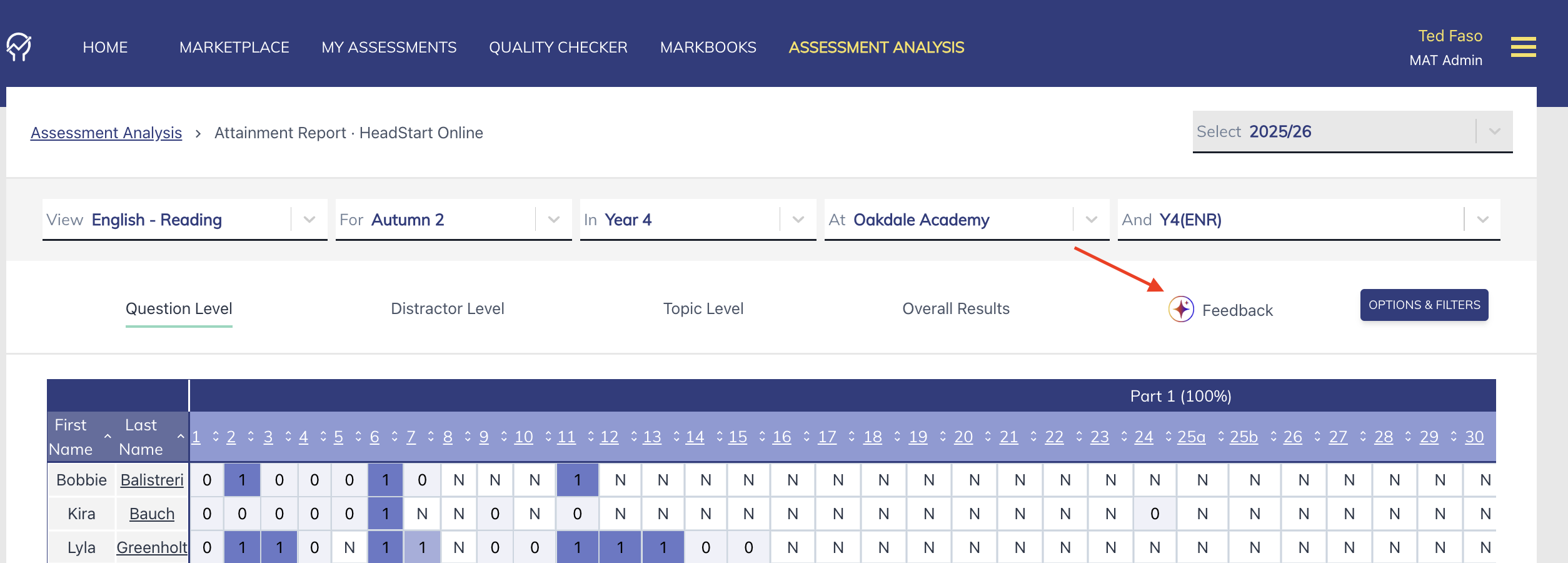The image size is (1568, 563).
Task: Switch to Distractor Level tab
Action: click(x=447, y=308)
